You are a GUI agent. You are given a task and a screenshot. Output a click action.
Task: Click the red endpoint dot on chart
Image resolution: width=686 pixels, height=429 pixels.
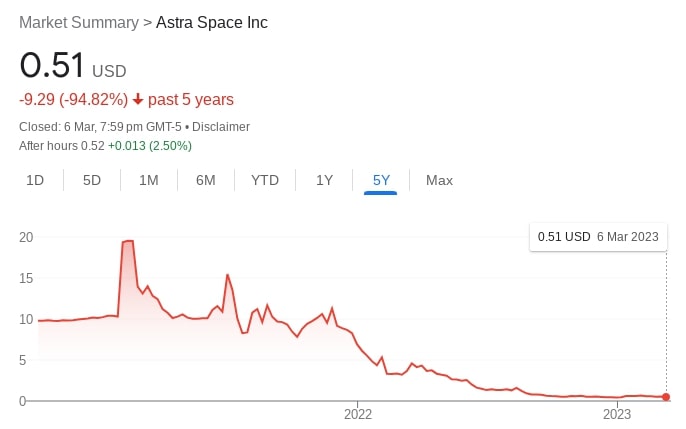666,398
